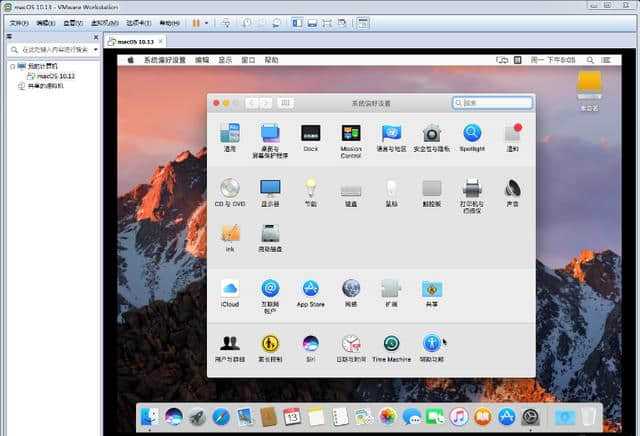The width and height of the screenshot is (640, 436).
Task: Launch Safari from the Dock
Action: (221, 417)
